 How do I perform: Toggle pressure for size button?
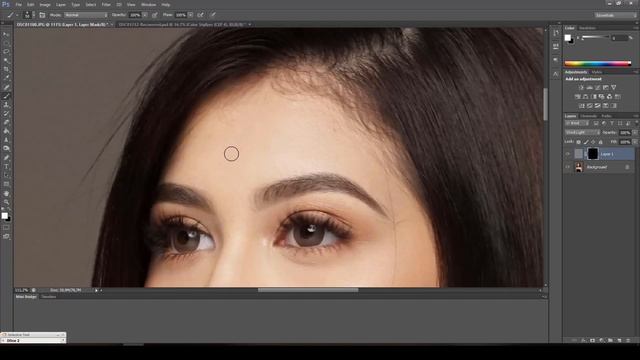pos(213,15)
